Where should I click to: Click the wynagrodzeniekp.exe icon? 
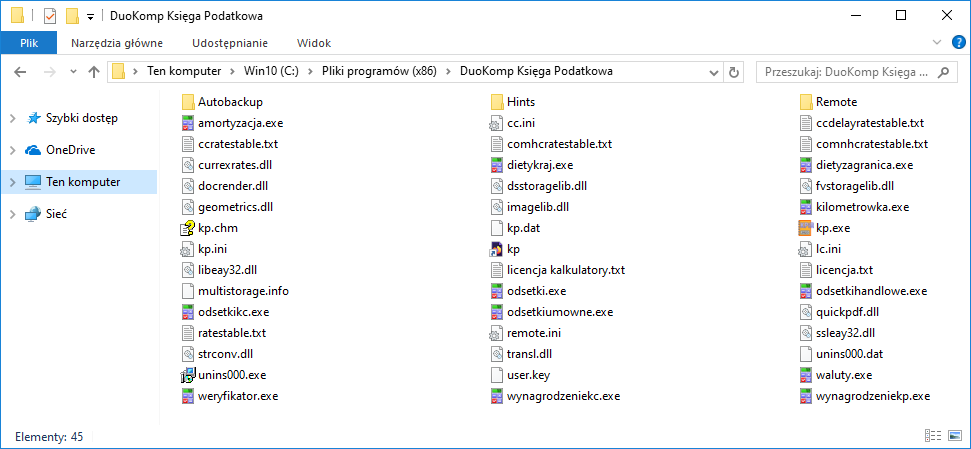[806, 396]
